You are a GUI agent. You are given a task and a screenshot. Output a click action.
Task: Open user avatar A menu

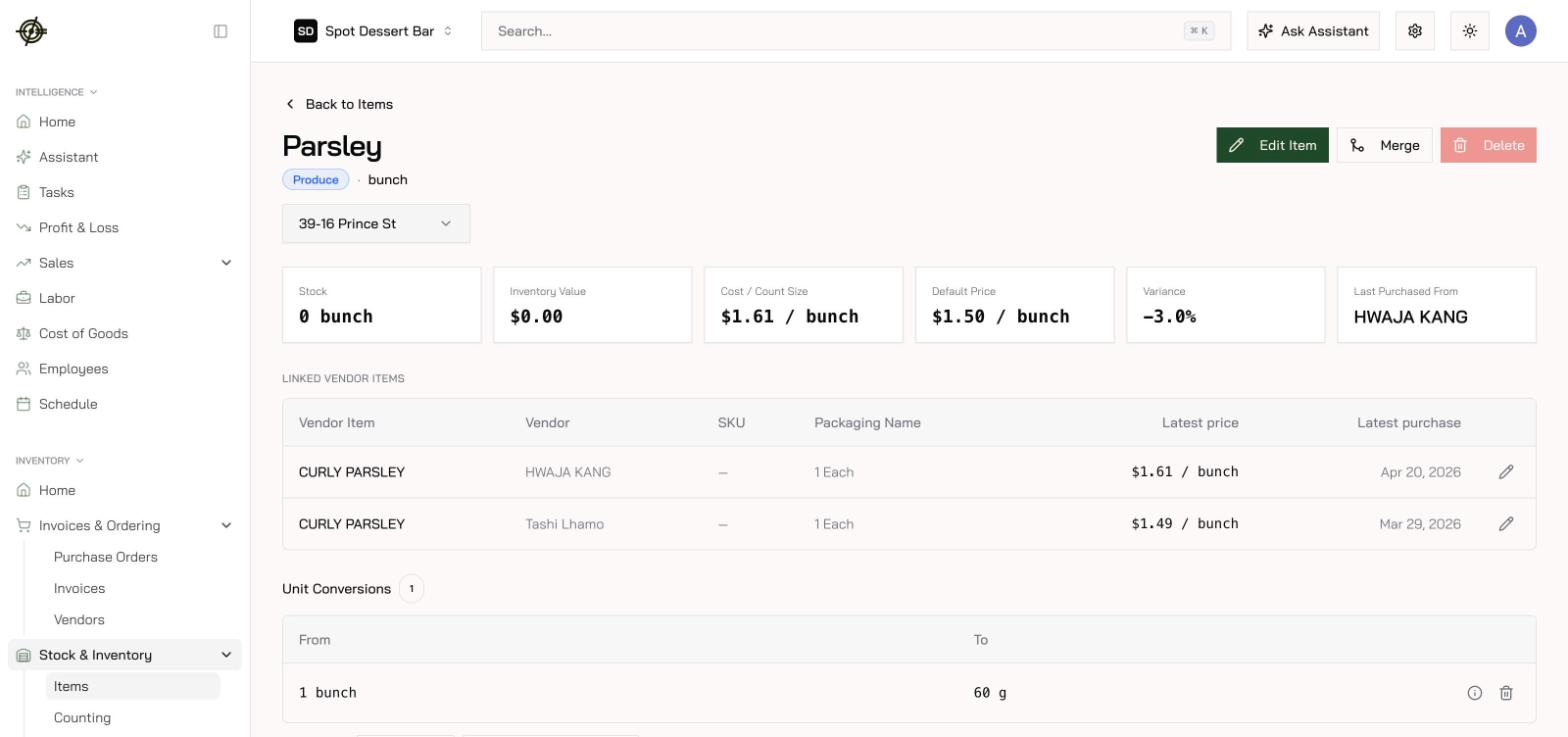[1520, 31]
